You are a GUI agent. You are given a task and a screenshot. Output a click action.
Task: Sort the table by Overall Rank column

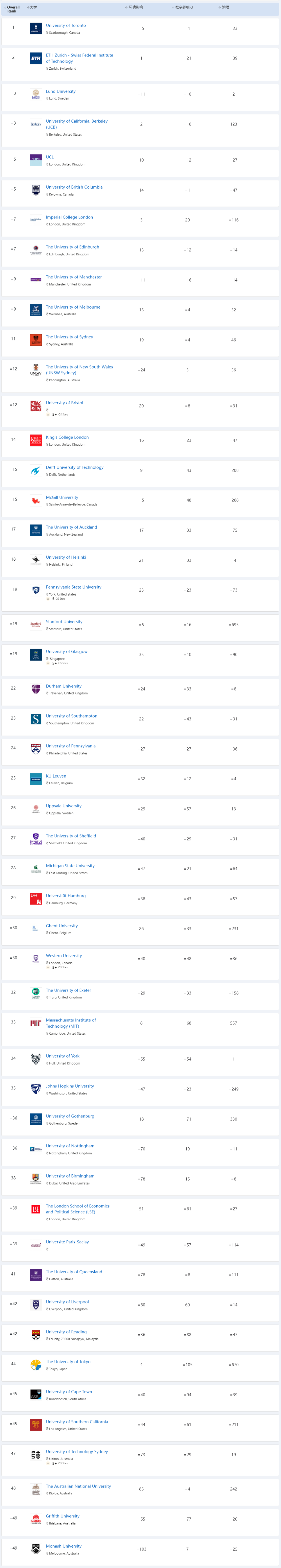tap(12, 9)
